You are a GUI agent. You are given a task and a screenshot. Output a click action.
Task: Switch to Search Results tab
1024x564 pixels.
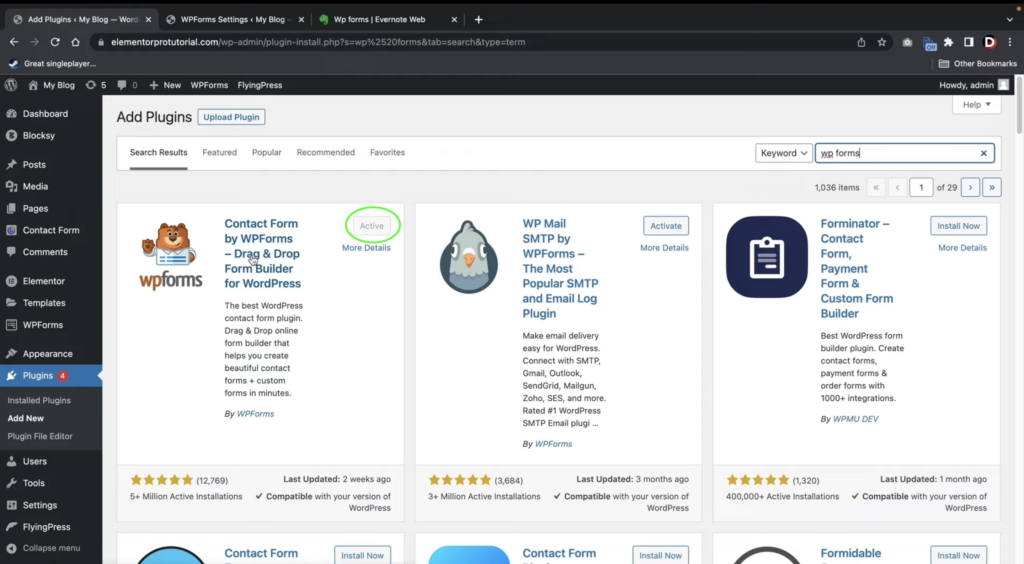[x=158, y=152]
